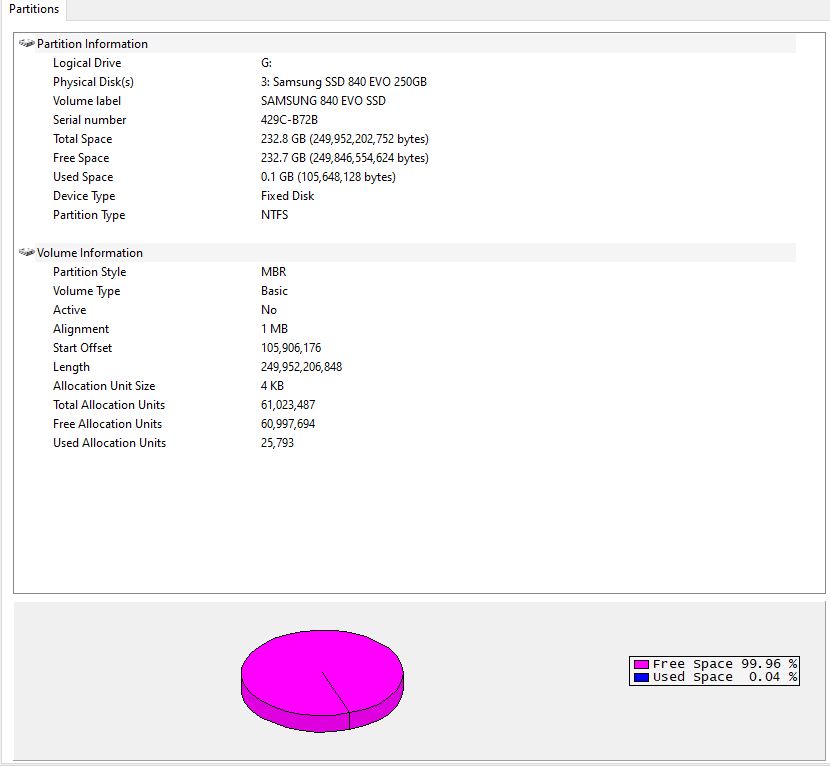Select the Free Allocation Units label

[x=107, y=424]
